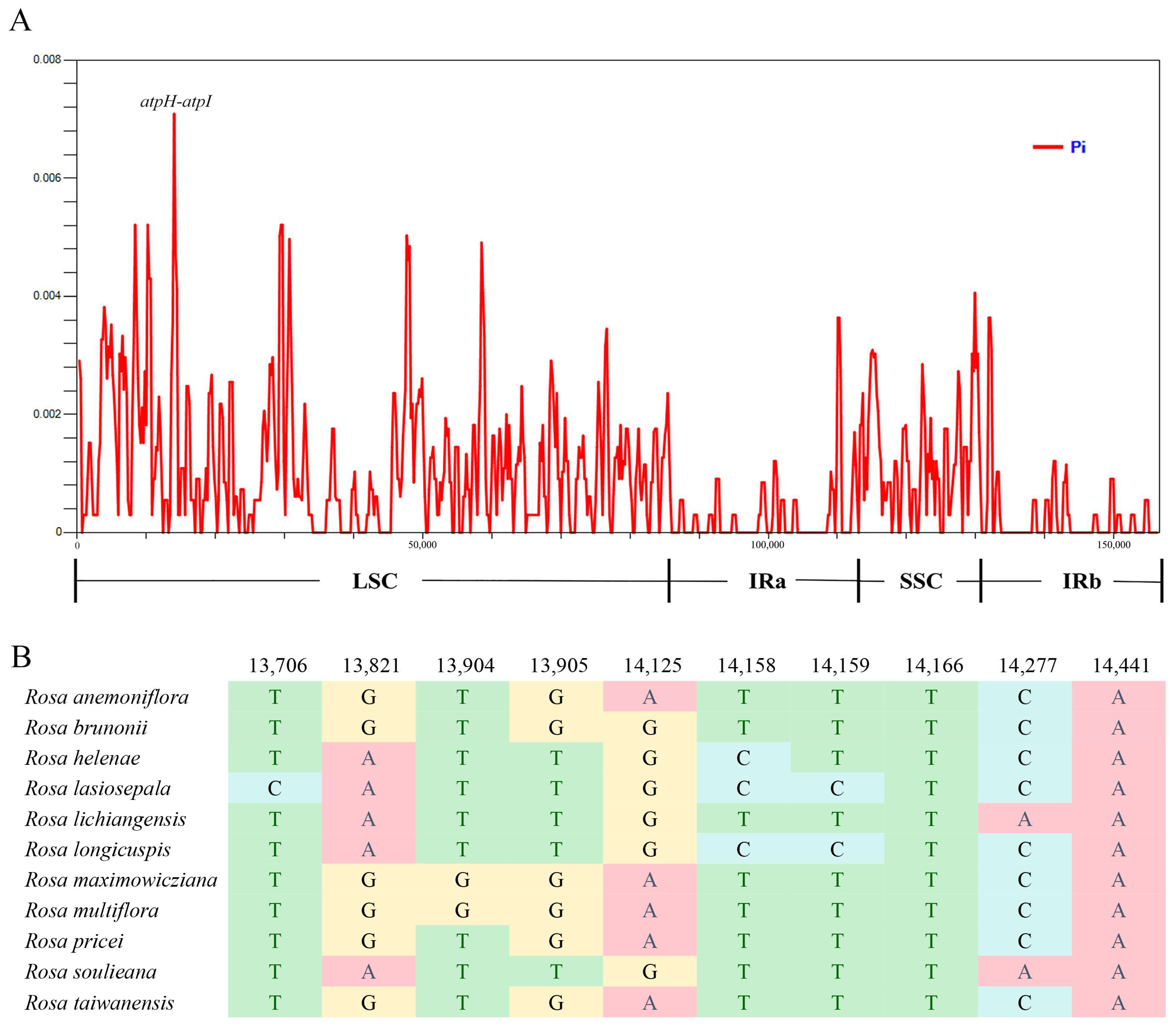The width and height of the screenshot is (1176, 1030).
Task: Click the Rosa maximowicziana row label
Action: click(x=121, y=880)
